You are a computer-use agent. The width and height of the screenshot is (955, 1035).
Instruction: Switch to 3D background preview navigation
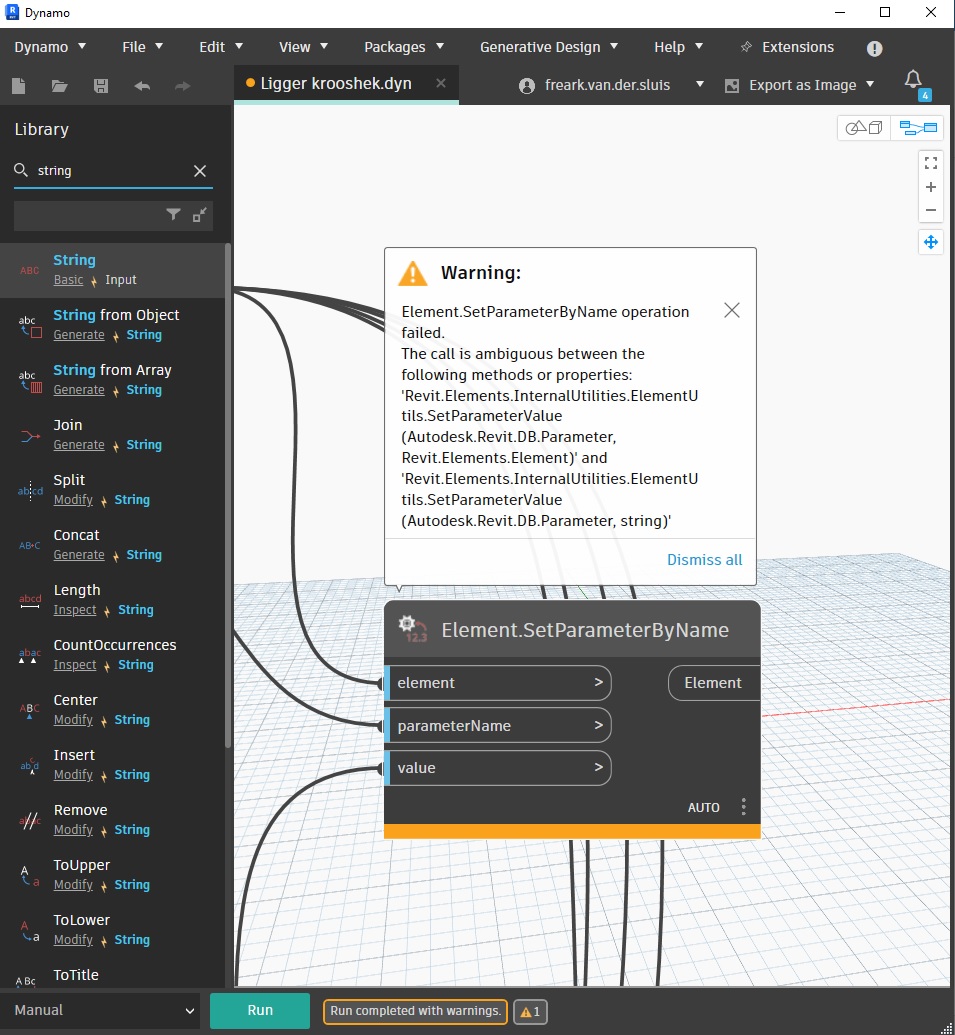[x=863, y=128]
